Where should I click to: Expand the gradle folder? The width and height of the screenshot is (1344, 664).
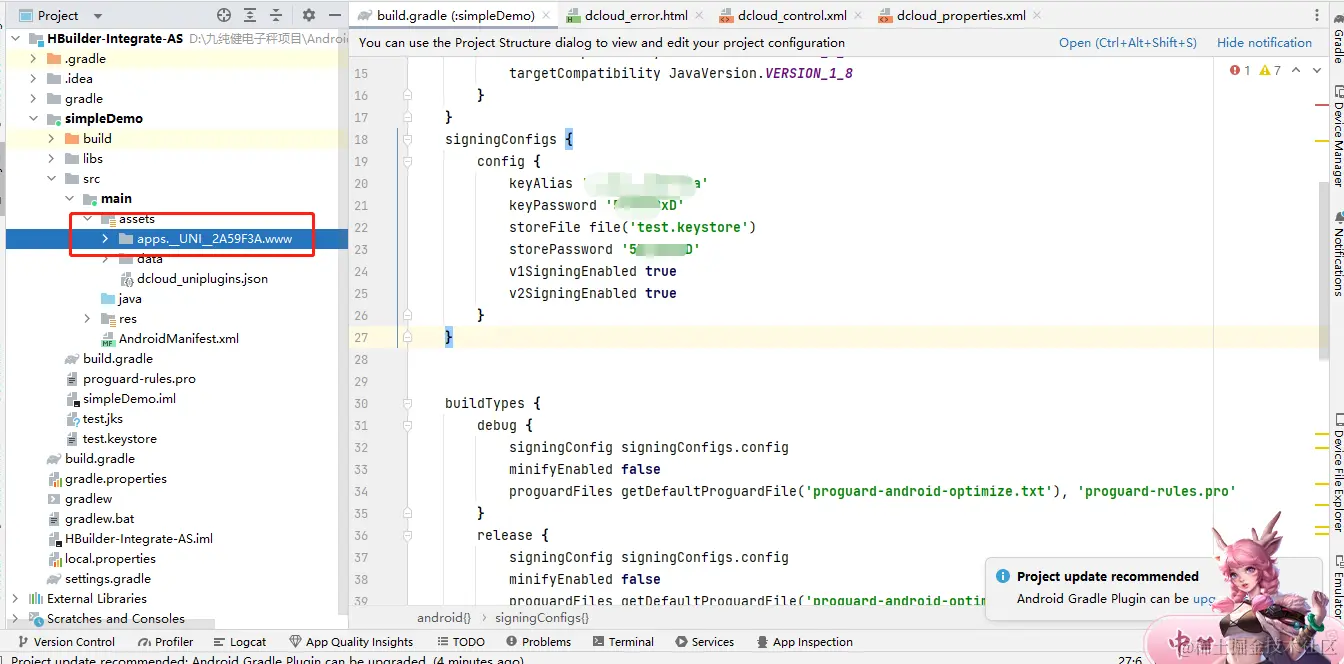[33, 99]
